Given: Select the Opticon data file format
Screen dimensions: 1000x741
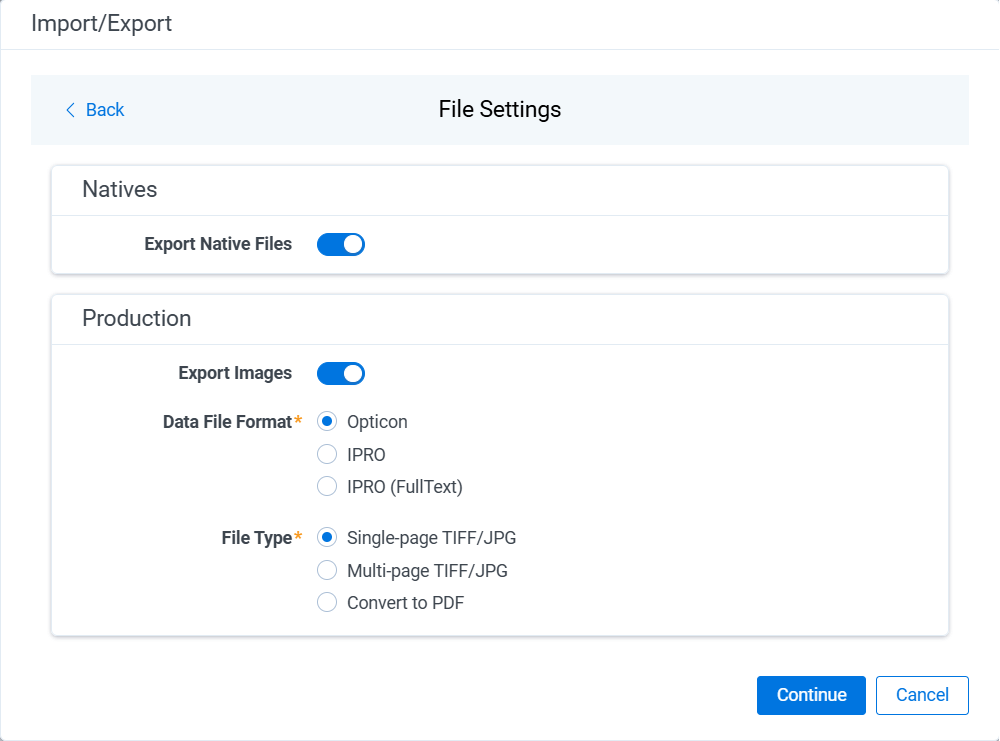Looking at the screenshot, I should point(327,422).
